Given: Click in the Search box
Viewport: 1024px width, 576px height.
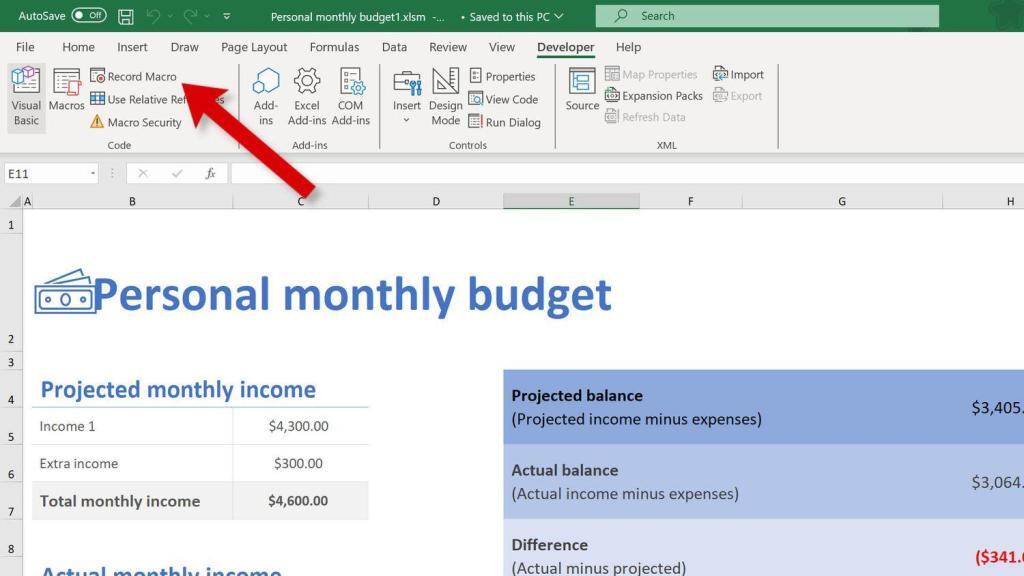Looking at the screenshot, I should pyautogui.click(x=767, y=16).
